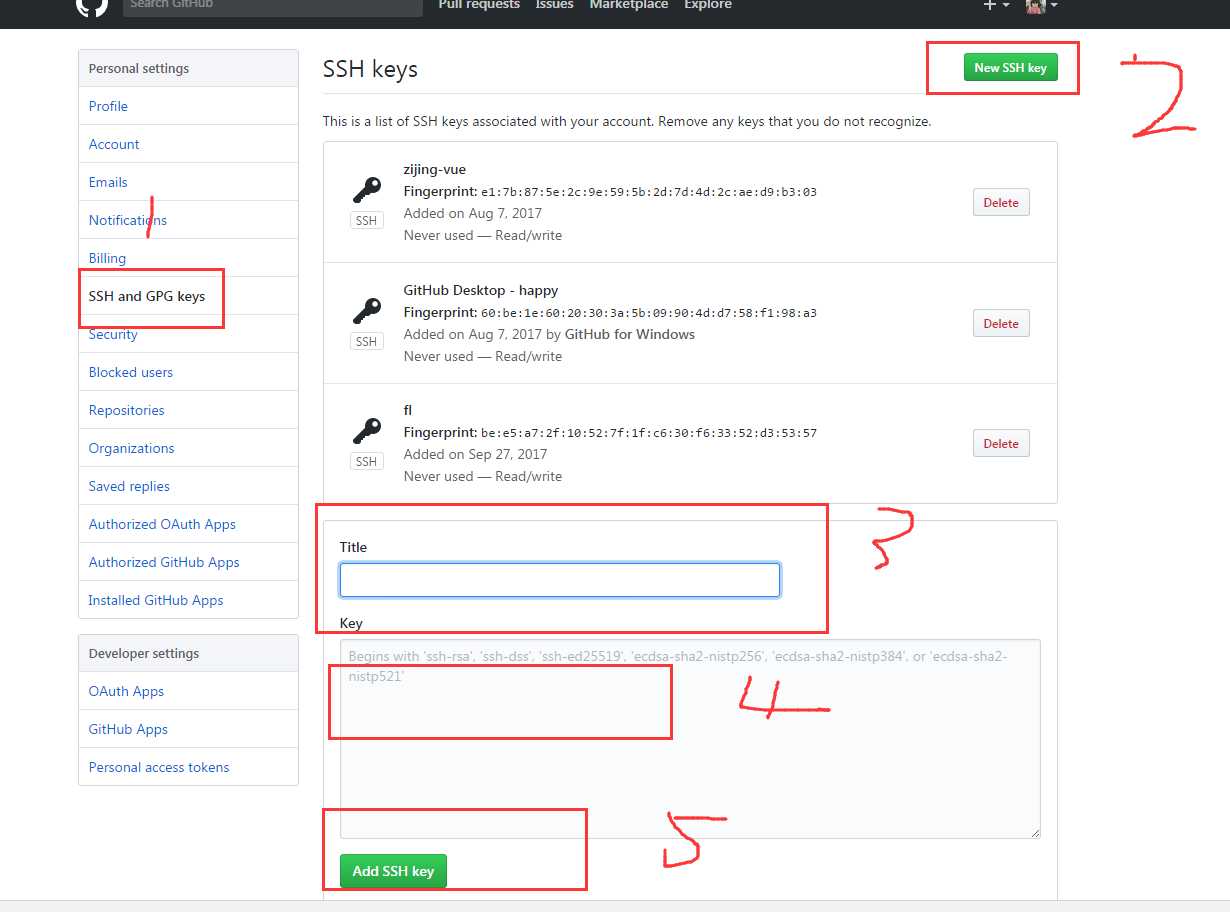This screenshot has width=1230, height=912.
Task: Click the key icon for GitHub Desktop - happy
Action: click(x=367, y=311)
